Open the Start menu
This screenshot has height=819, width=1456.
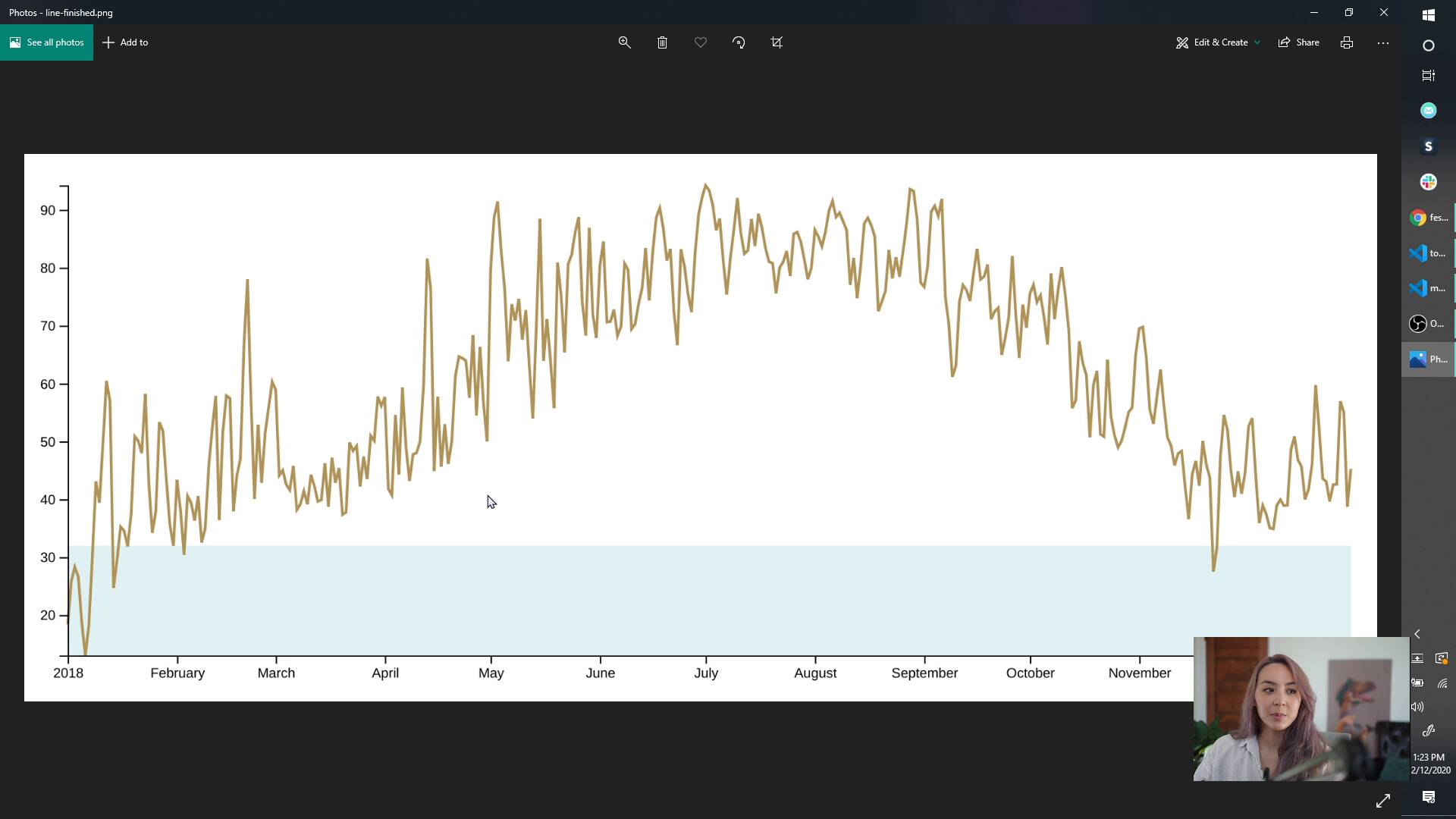coord(1429,14)
